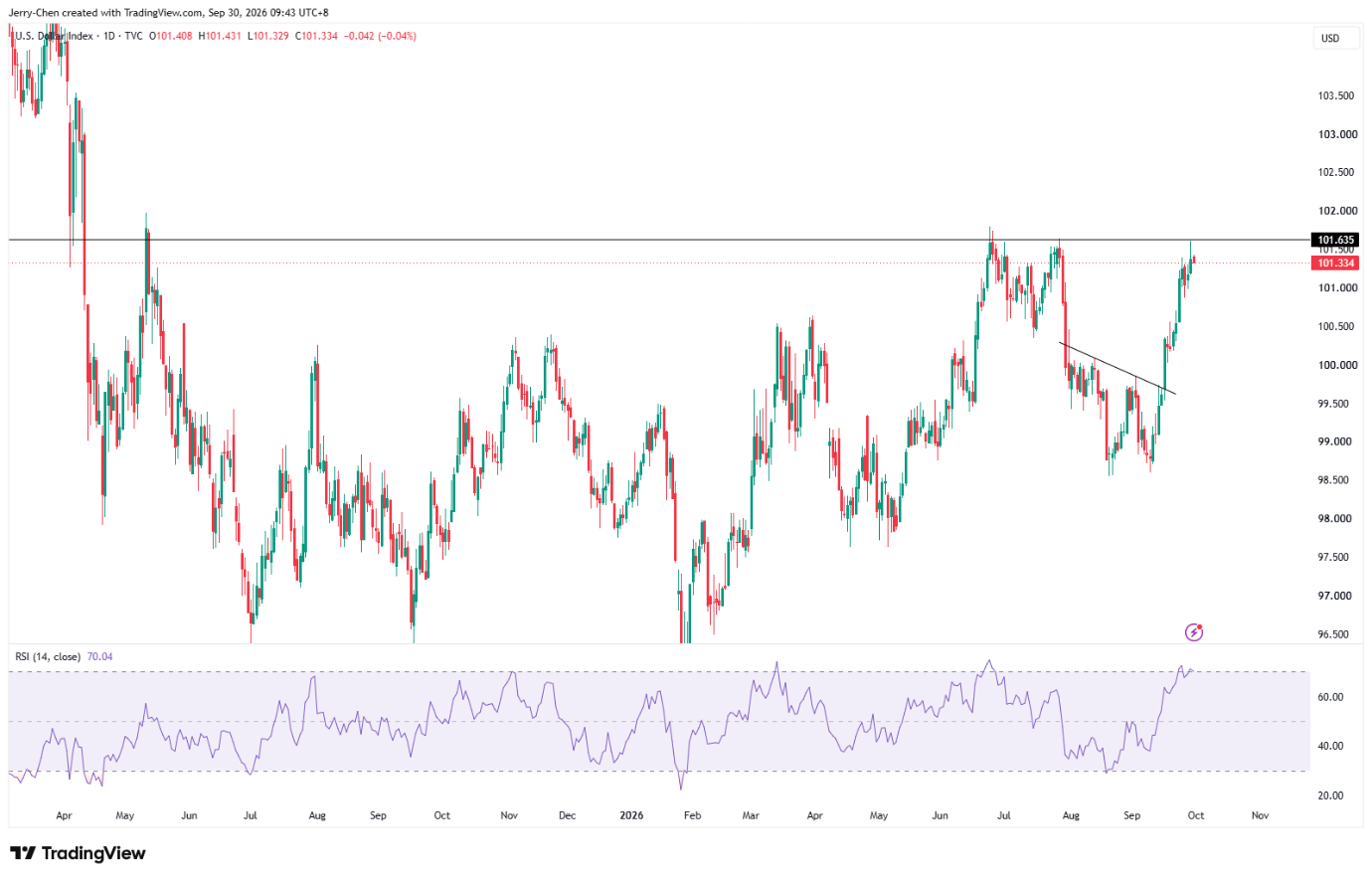
Task: Click the 98.000 price axis label
Action: [1335, 519]
